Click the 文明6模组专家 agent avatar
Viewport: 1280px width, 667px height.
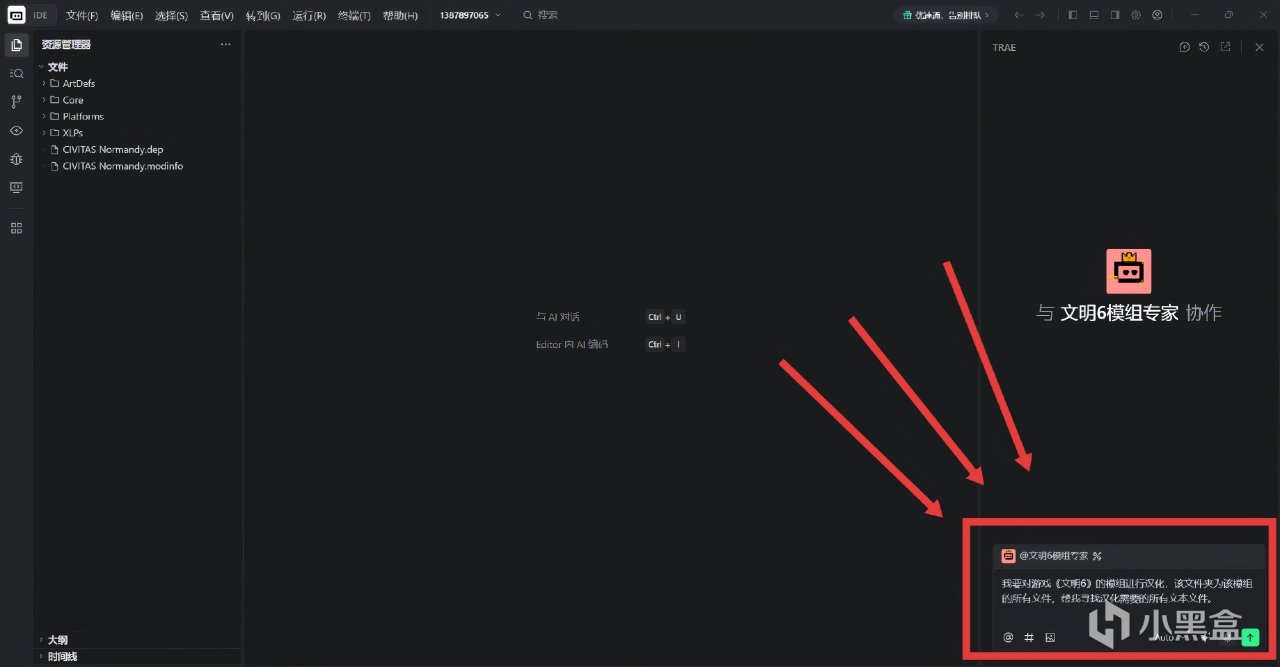(x=1128, y=271)
